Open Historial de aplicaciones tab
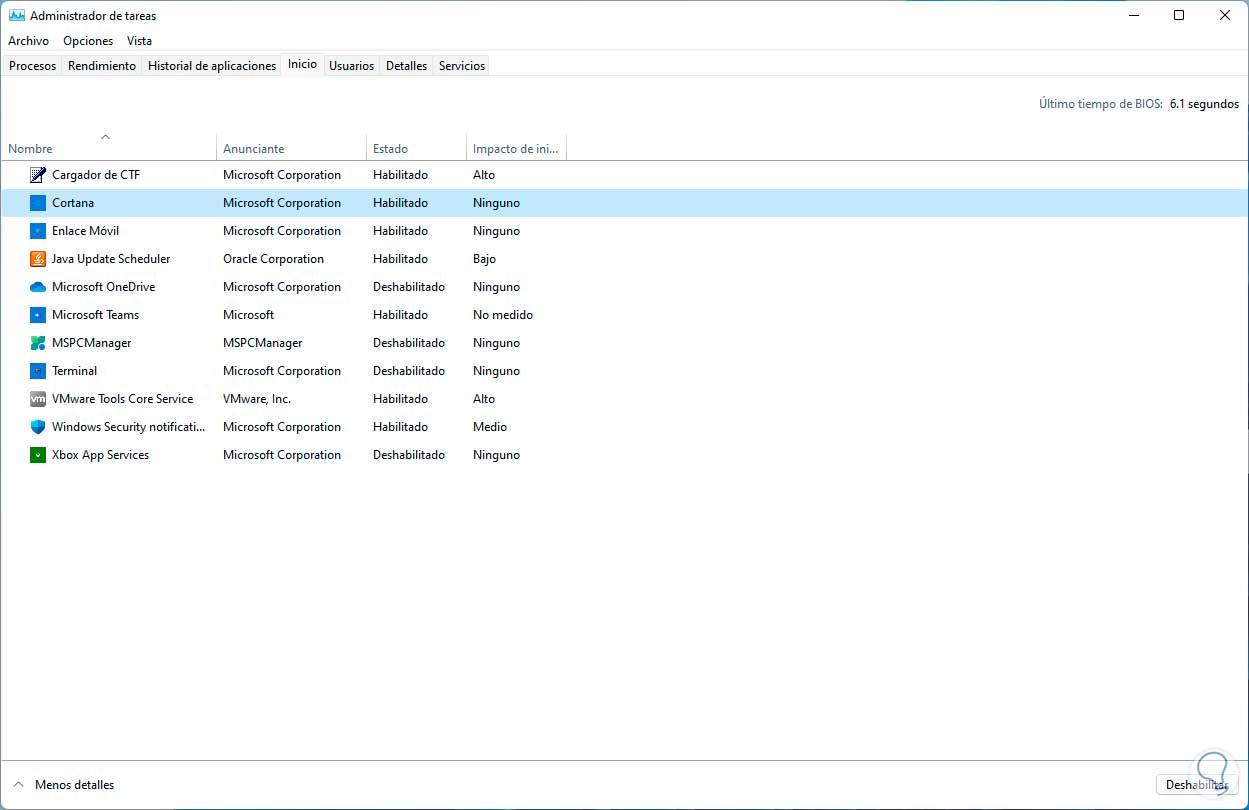1249x810 pixels. tap(212, 66)
